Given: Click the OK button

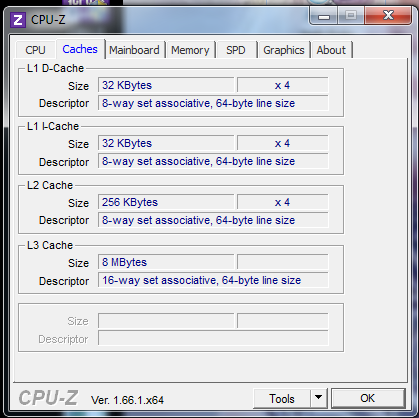Looking at the screenshot, I should [368, 398].
